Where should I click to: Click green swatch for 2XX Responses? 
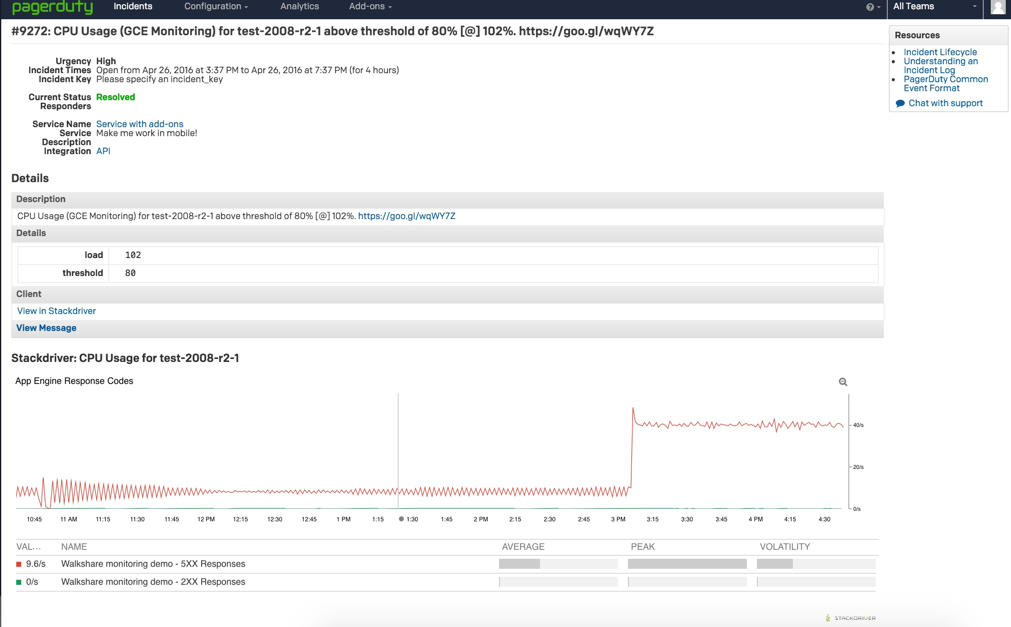tap(19, 582)
